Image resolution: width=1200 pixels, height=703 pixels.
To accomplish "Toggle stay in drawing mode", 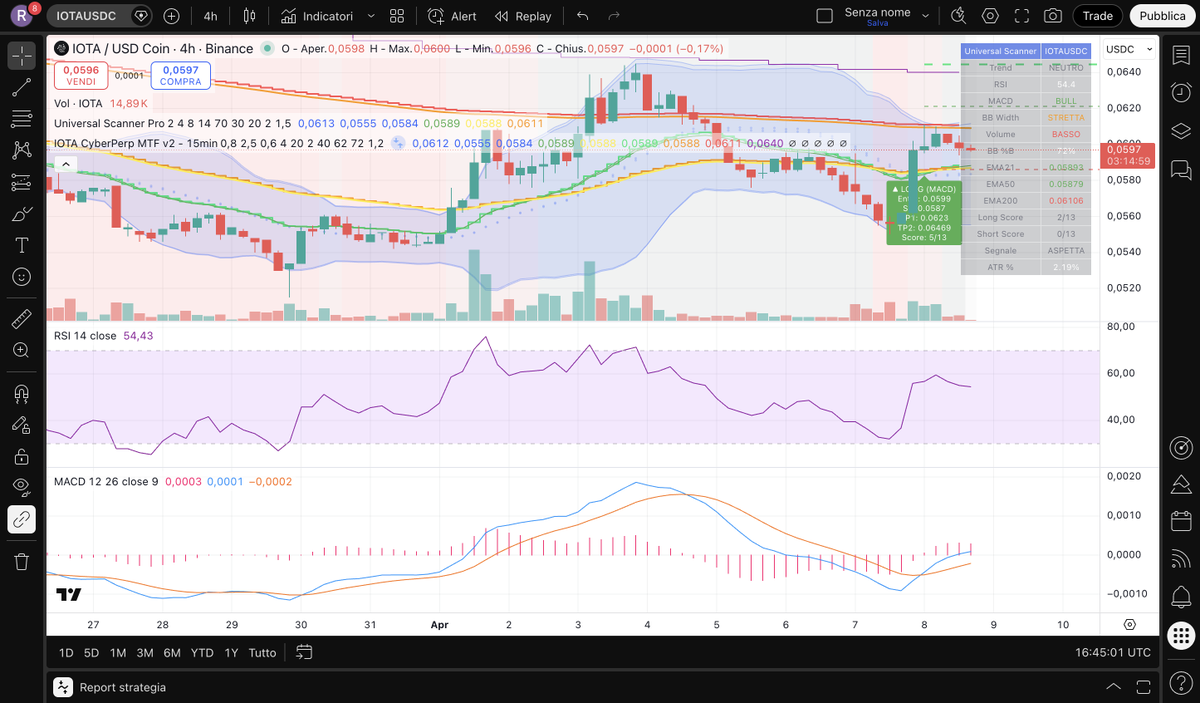I will tap(21, 424).
